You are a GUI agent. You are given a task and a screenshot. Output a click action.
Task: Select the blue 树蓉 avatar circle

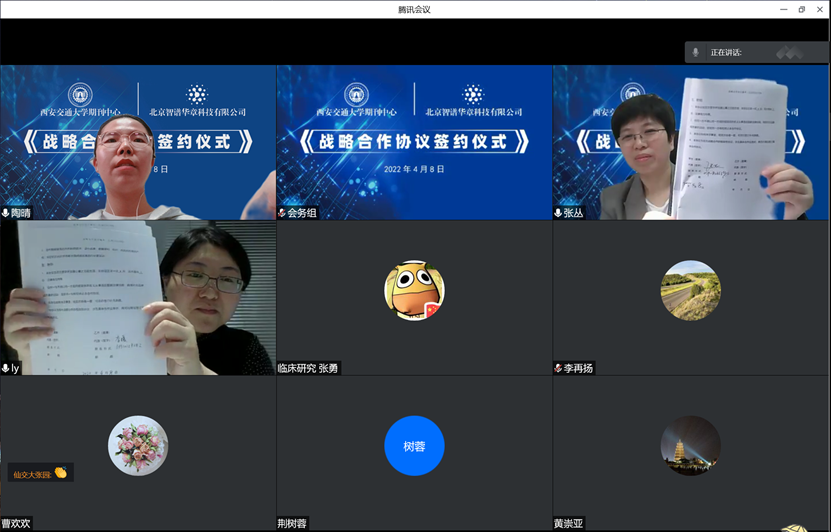coord(414,446)
